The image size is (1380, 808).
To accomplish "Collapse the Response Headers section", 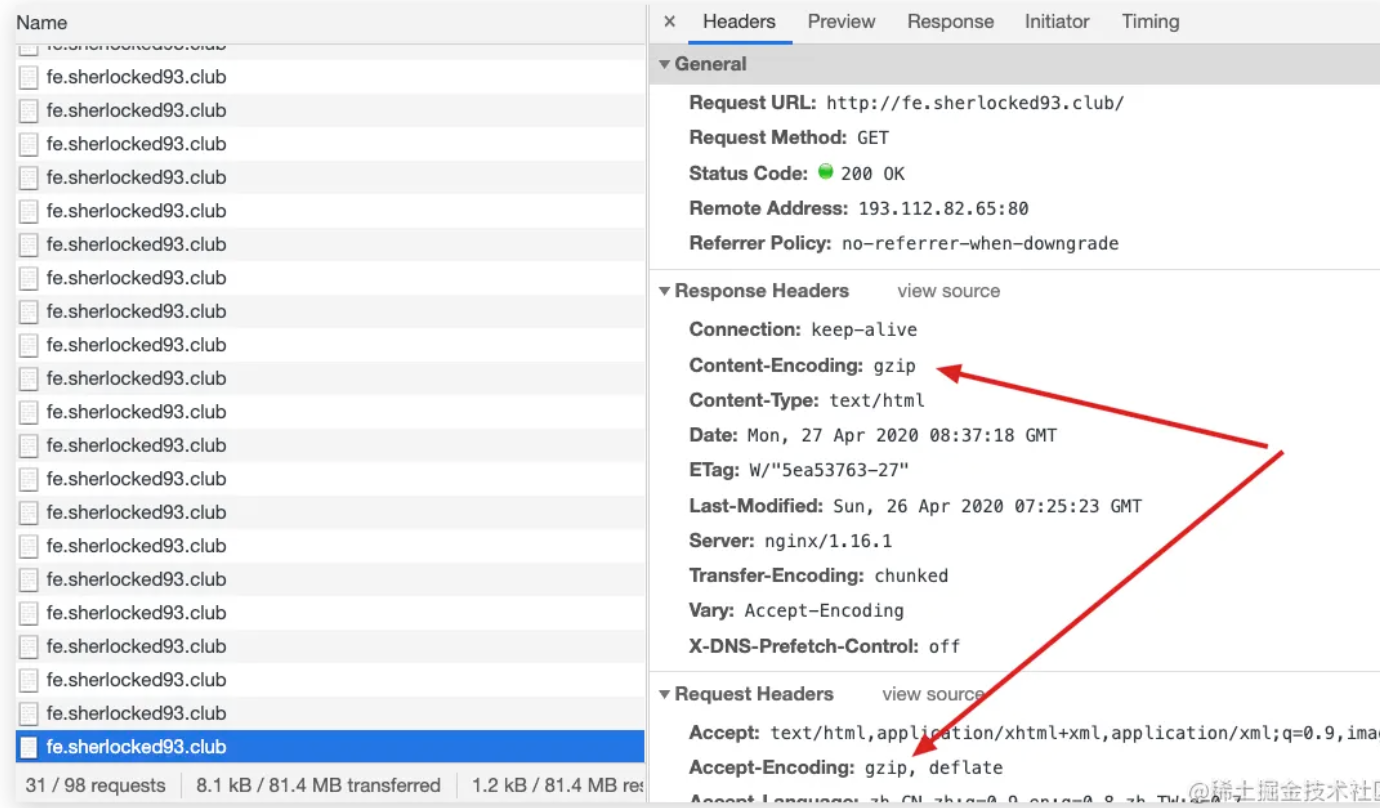I will tap(664, 291).
